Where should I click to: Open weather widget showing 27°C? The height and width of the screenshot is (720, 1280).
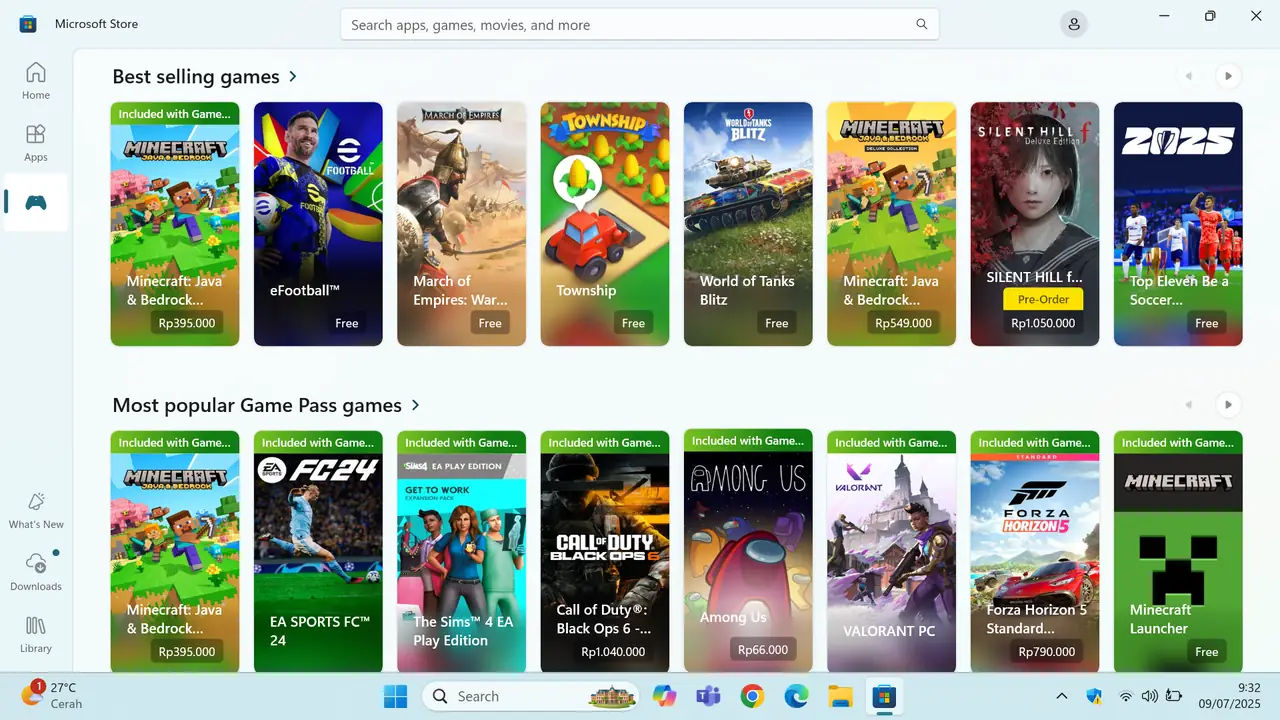point(52,696)
